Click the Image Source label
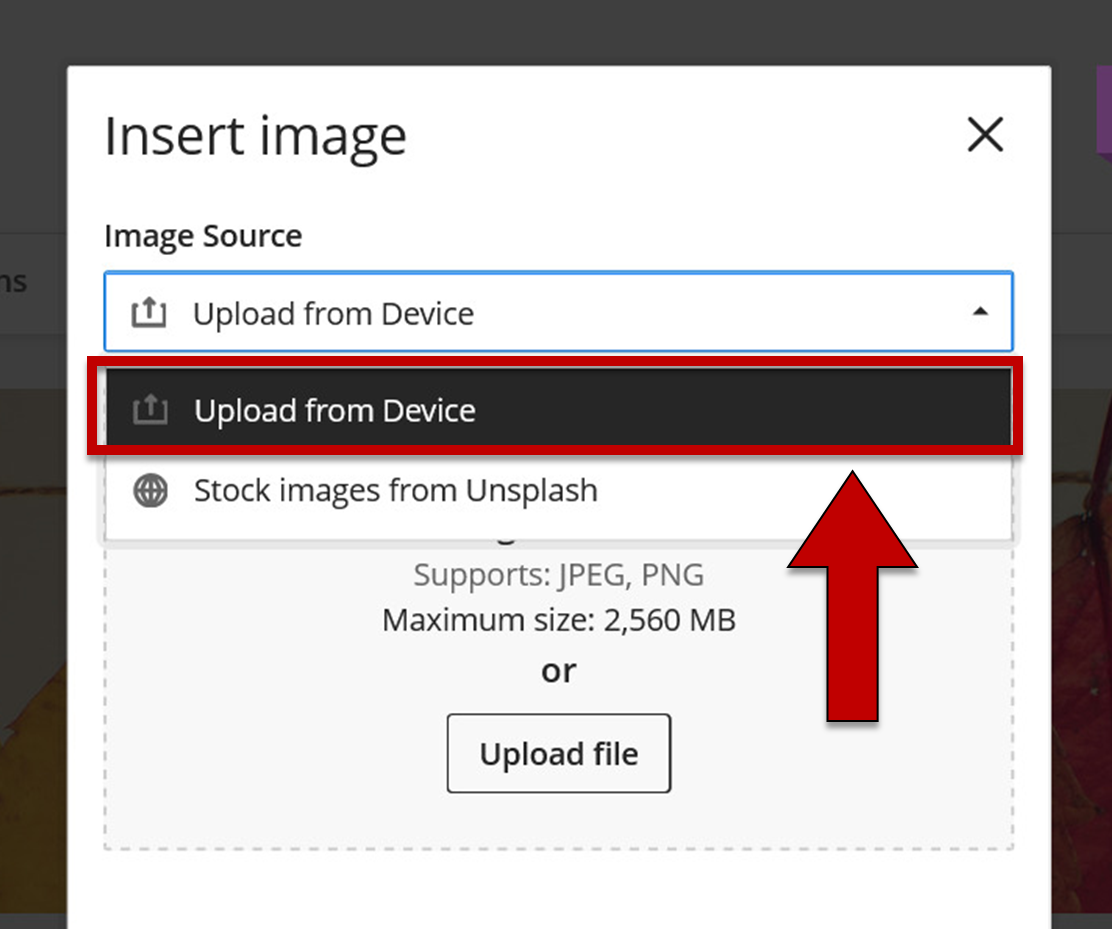Screen dimensions: 1112x929 pyautogui.click(x=203, y=236)
